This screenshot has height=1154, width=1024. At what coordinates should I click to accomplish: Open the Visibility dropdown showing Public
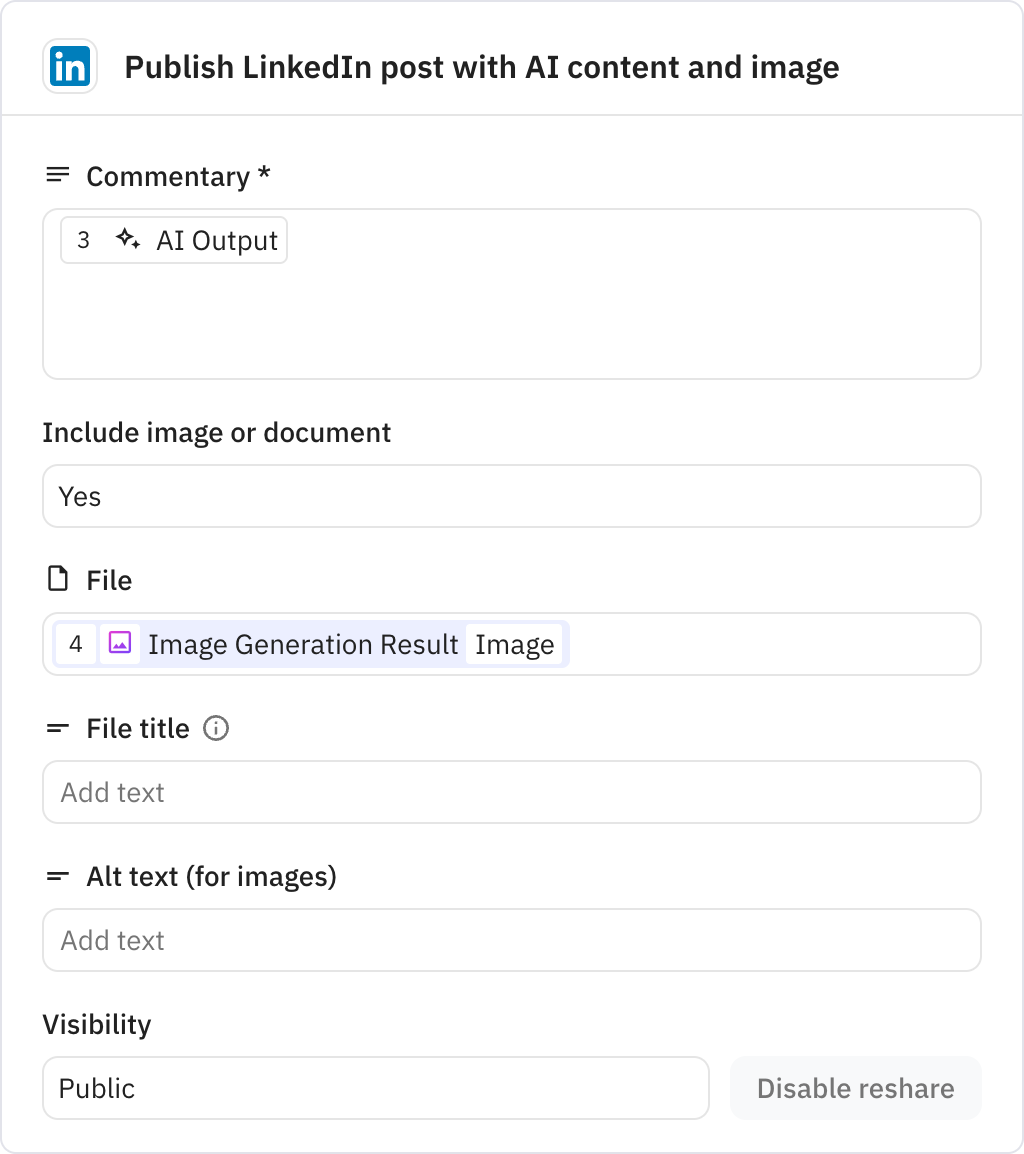click(x=375, y=1088)
